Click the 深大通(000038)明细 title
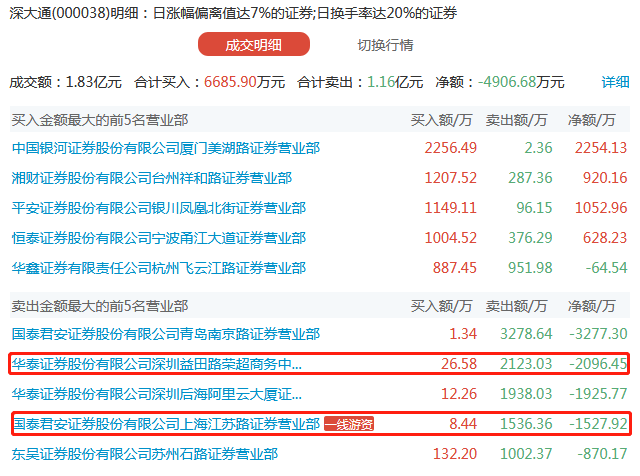Image resolution: width=640 pixels, height=476 pixels. point(74,13)
